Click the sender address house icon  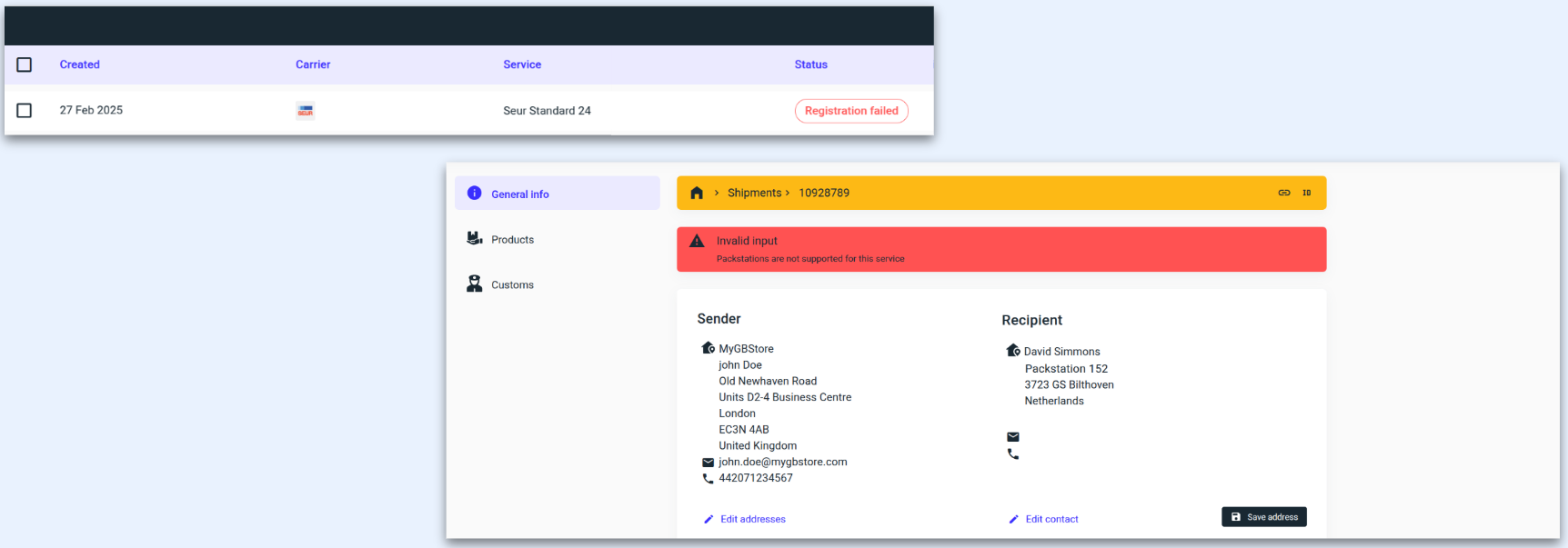708,348
